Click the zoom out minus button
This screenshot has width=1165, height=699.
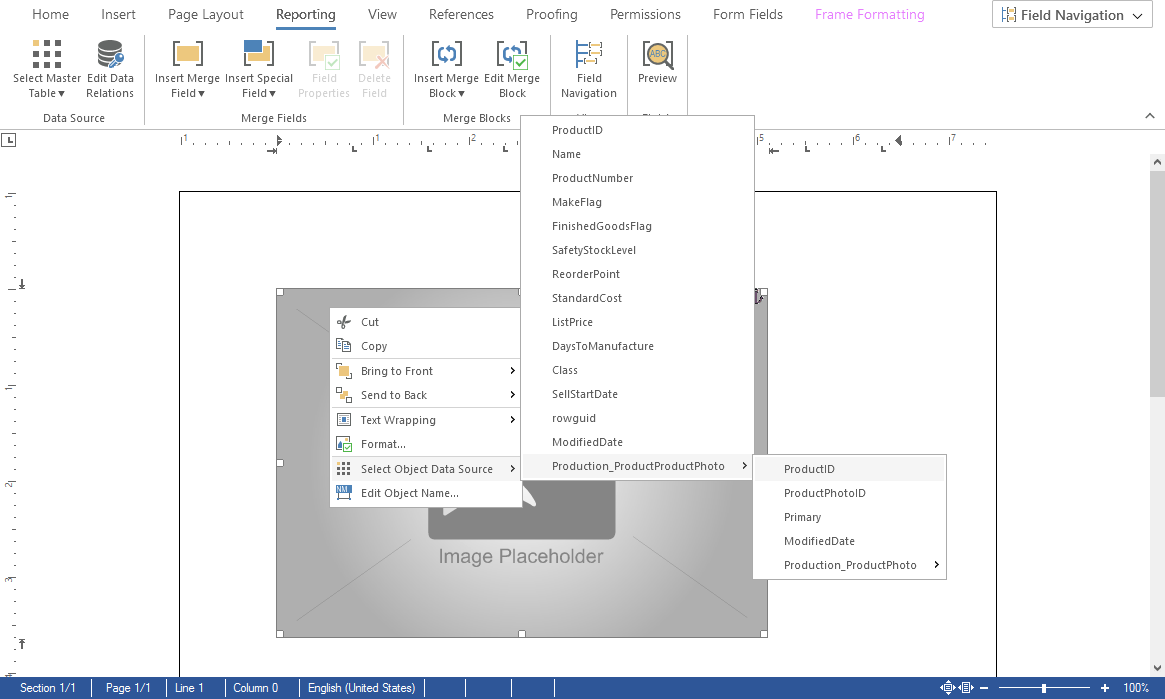[x=984, y=688]
